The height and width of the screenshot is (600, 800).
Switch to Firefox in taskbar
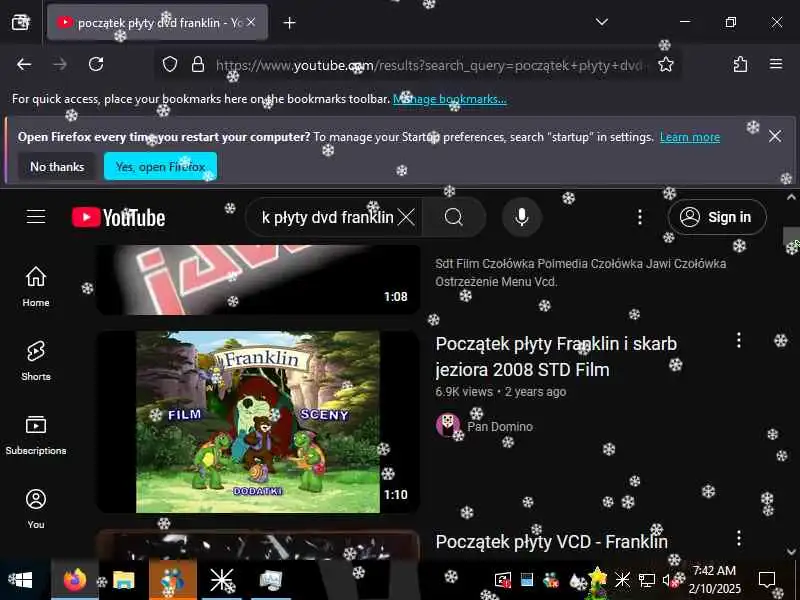click(x=74, y=580)
